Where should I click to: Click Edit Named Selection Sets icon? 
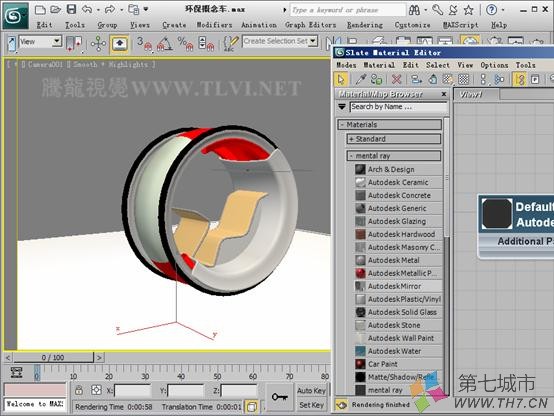(231, 44)
